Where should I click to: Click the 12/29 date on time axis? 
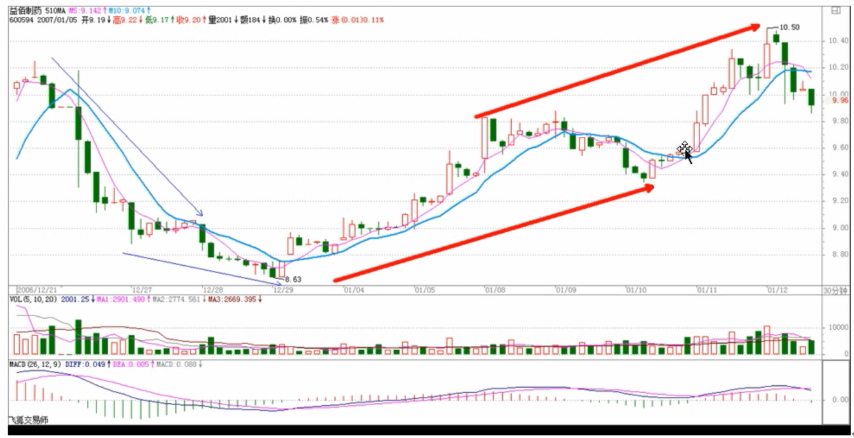point(282,290)
